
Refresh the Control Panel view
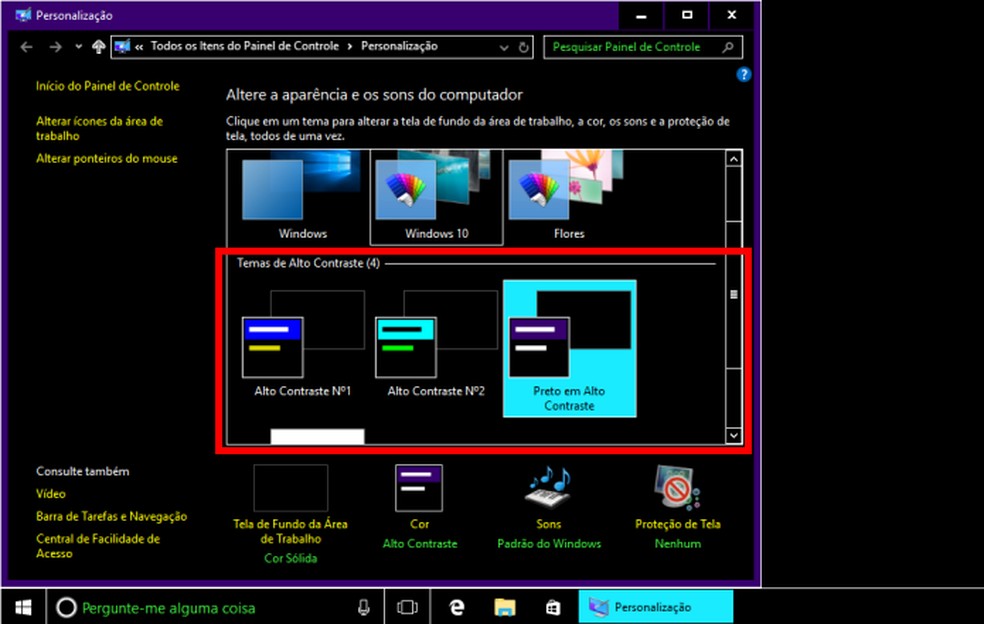click(523, 47)
